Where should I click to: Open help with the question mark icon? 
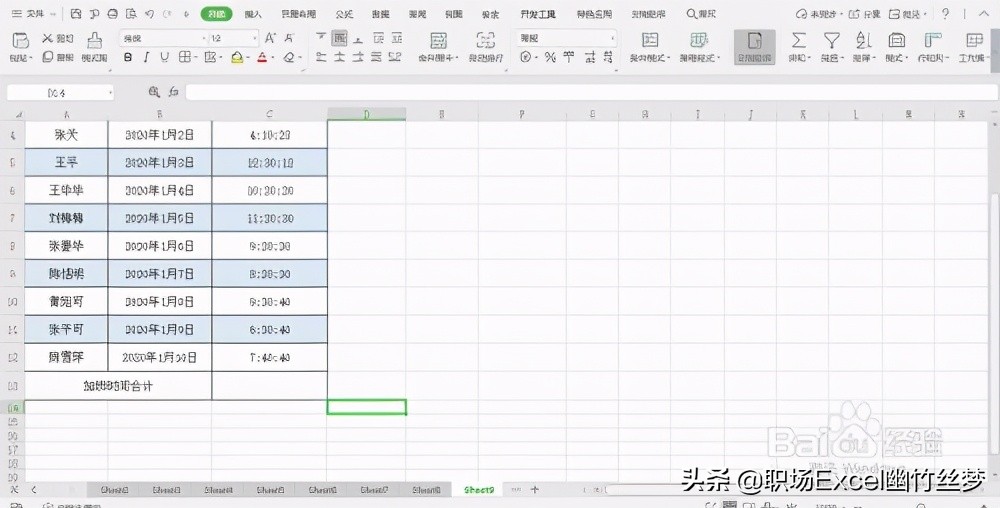click(945, 13)
